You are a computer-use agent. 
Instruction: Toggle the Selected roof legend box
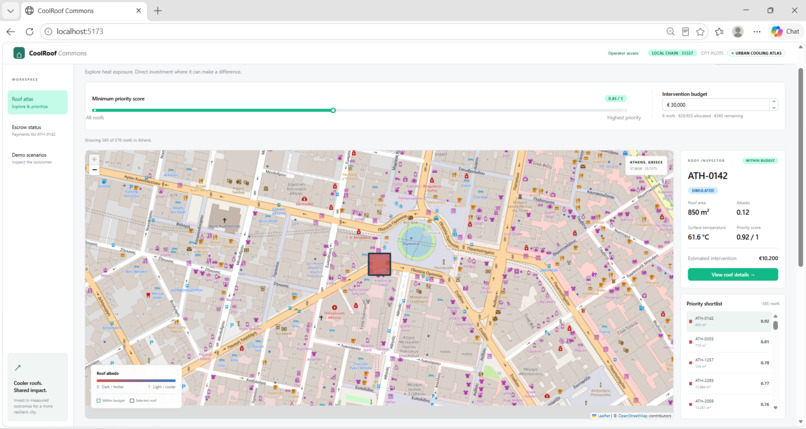click(x=132, y=400)
